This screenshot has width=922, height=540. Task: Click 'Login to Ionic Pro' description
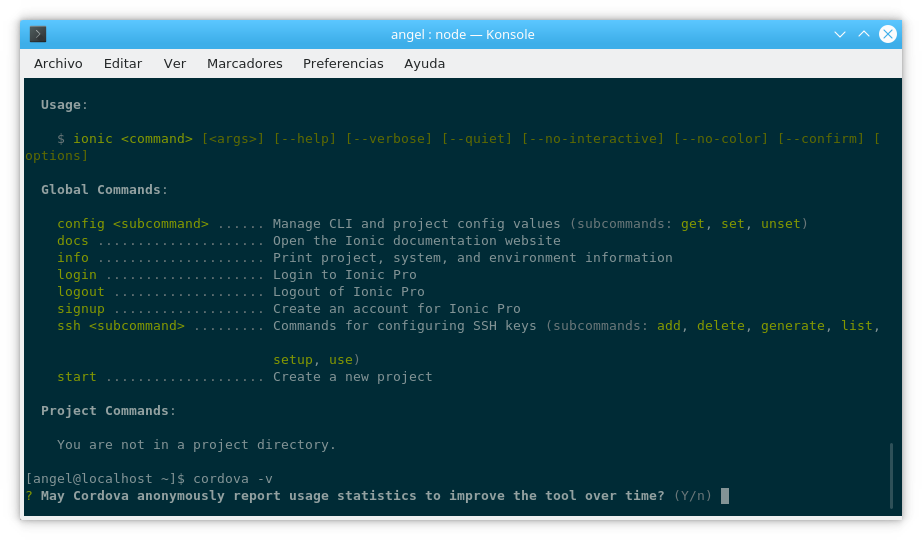pyautogui.click(x=345, y=275)
